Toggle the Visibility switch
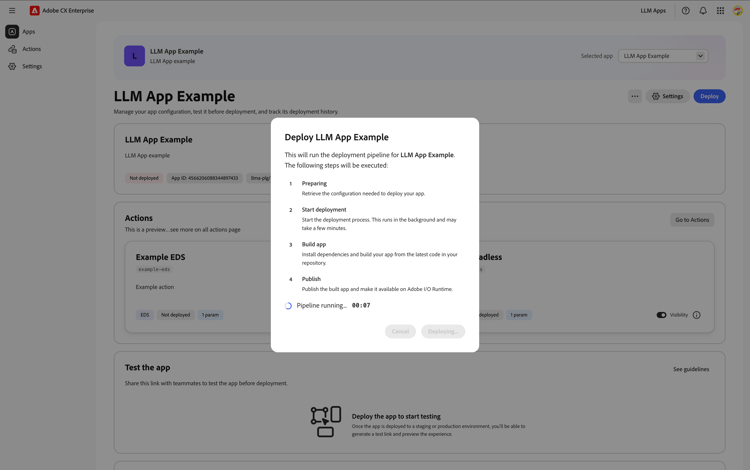This screenshot has width=750, height=470. tap(661, 315)
